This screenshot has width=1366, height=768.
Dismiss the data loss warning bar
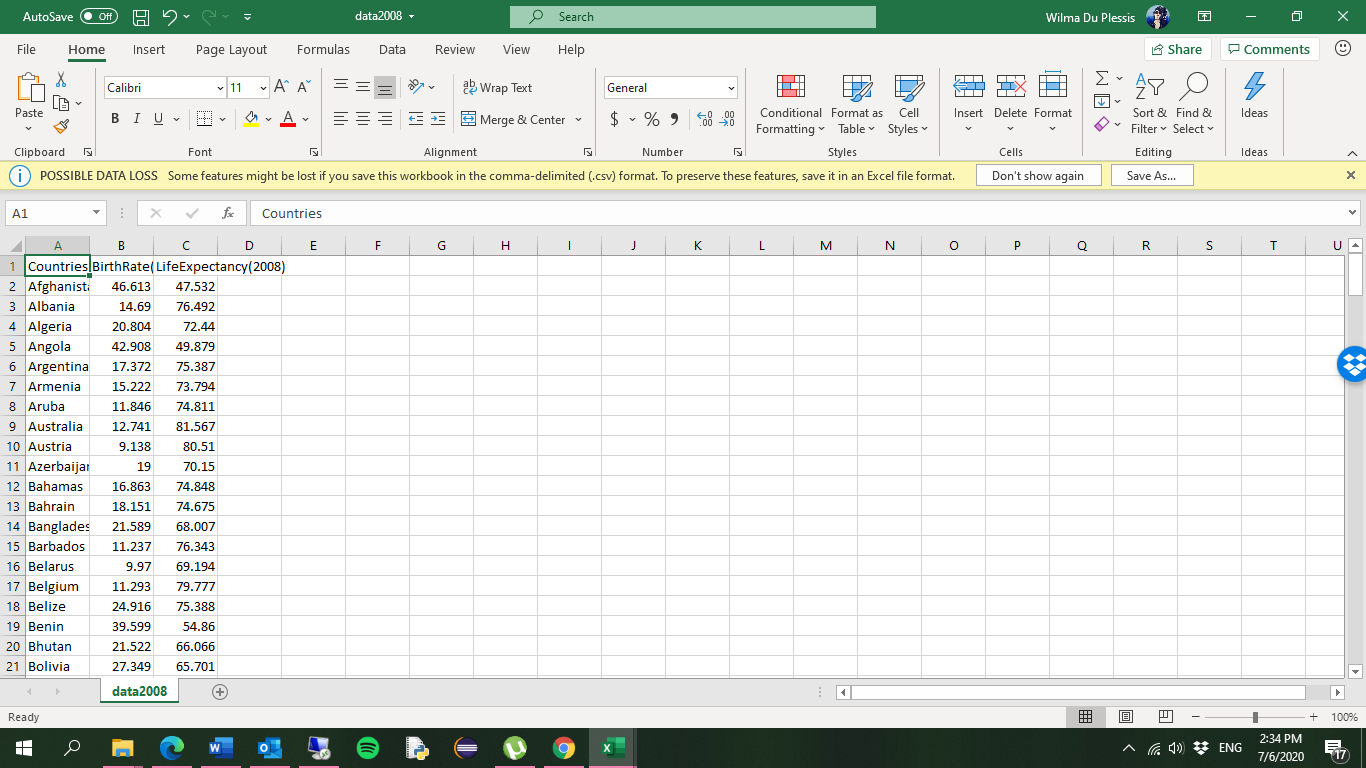pyautogui.click(x=1350, y=175)
